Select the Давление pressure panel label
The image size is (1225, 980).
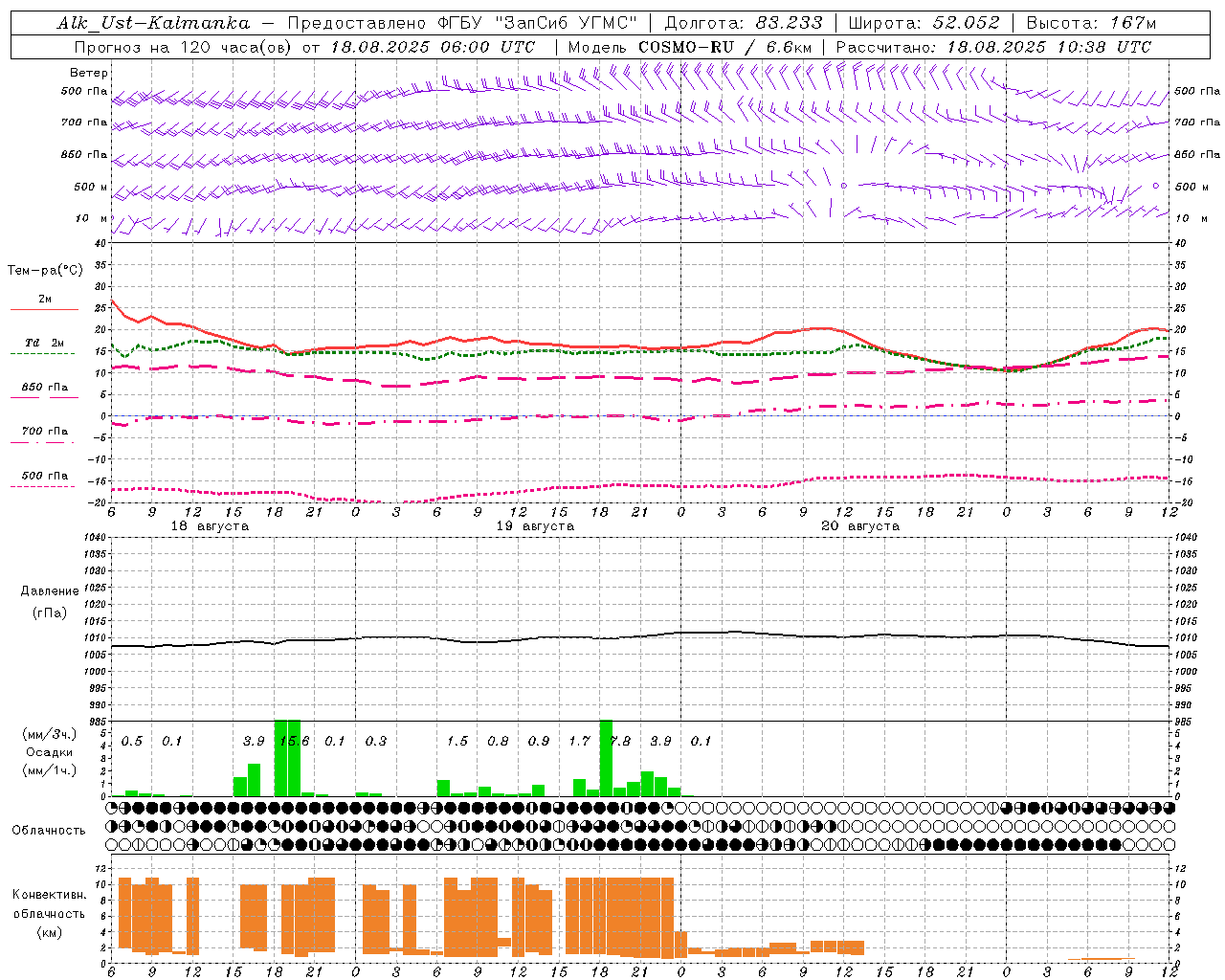[50, 591]
